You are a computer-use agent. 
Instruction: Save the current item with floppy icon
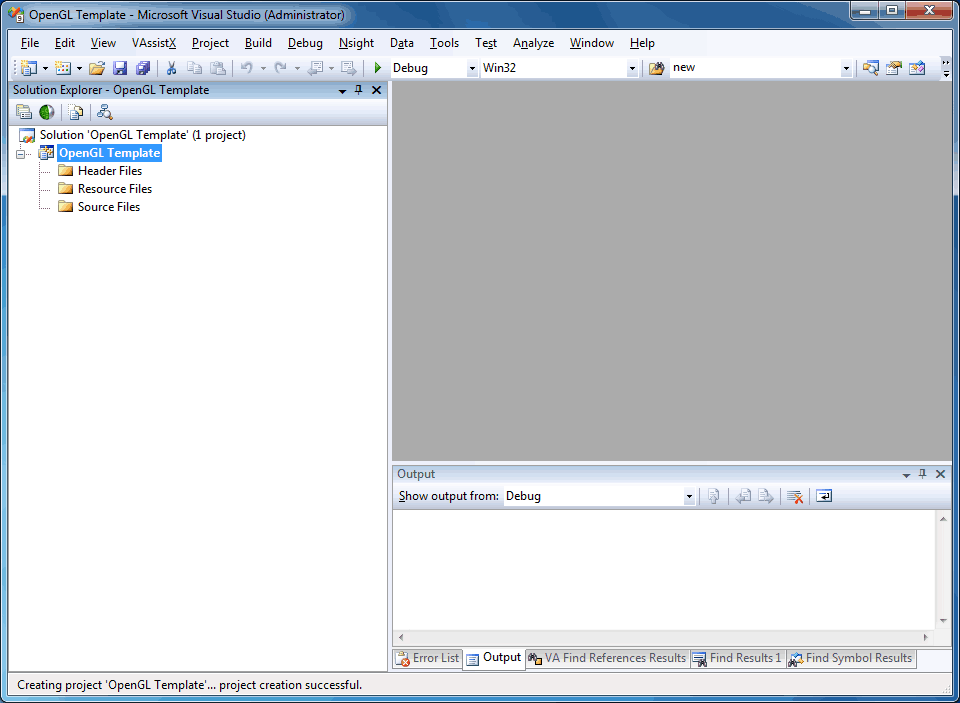pos(120,68)
